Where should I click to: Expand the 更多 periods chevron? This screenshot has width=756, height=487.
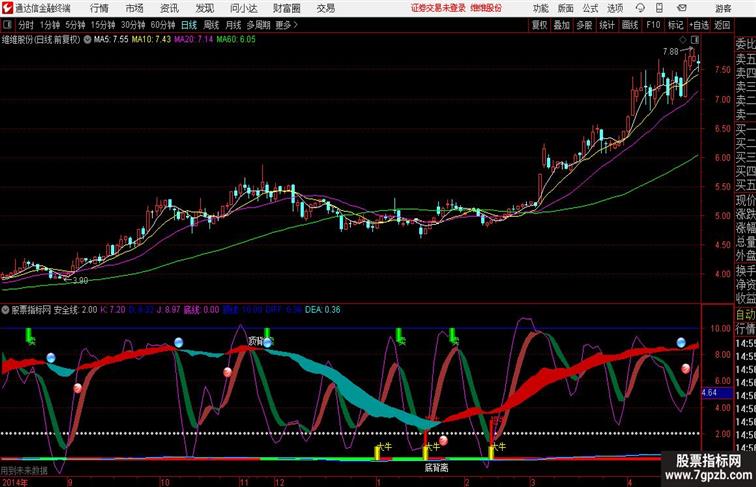(287, 25)
